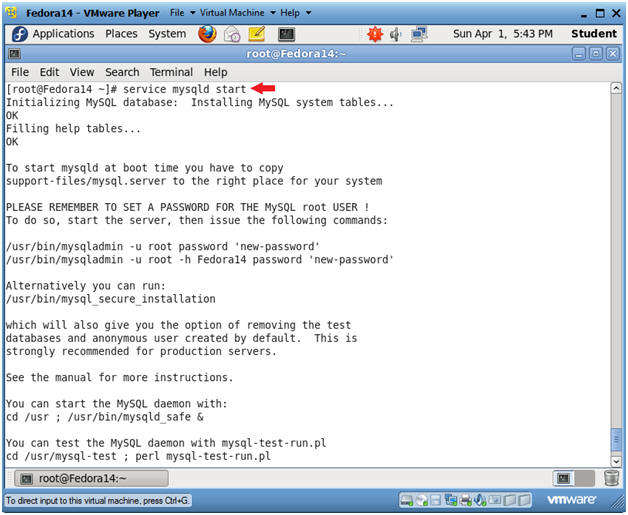This screenshot has width=628, height=515.
Task: Open the volume speaker applet
Action: point(396,35)
